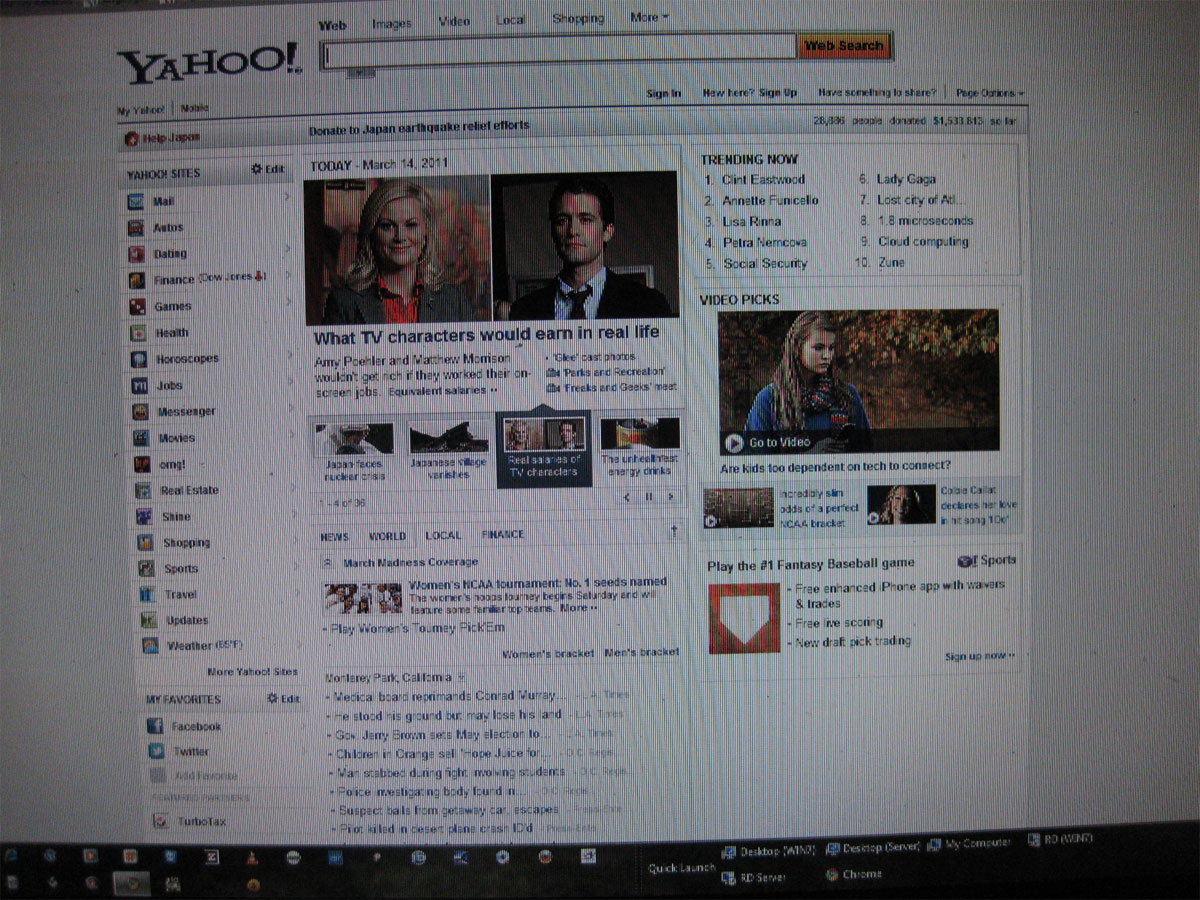
Task: Open the Shopping site icon
Action: (x=146, y=543)
